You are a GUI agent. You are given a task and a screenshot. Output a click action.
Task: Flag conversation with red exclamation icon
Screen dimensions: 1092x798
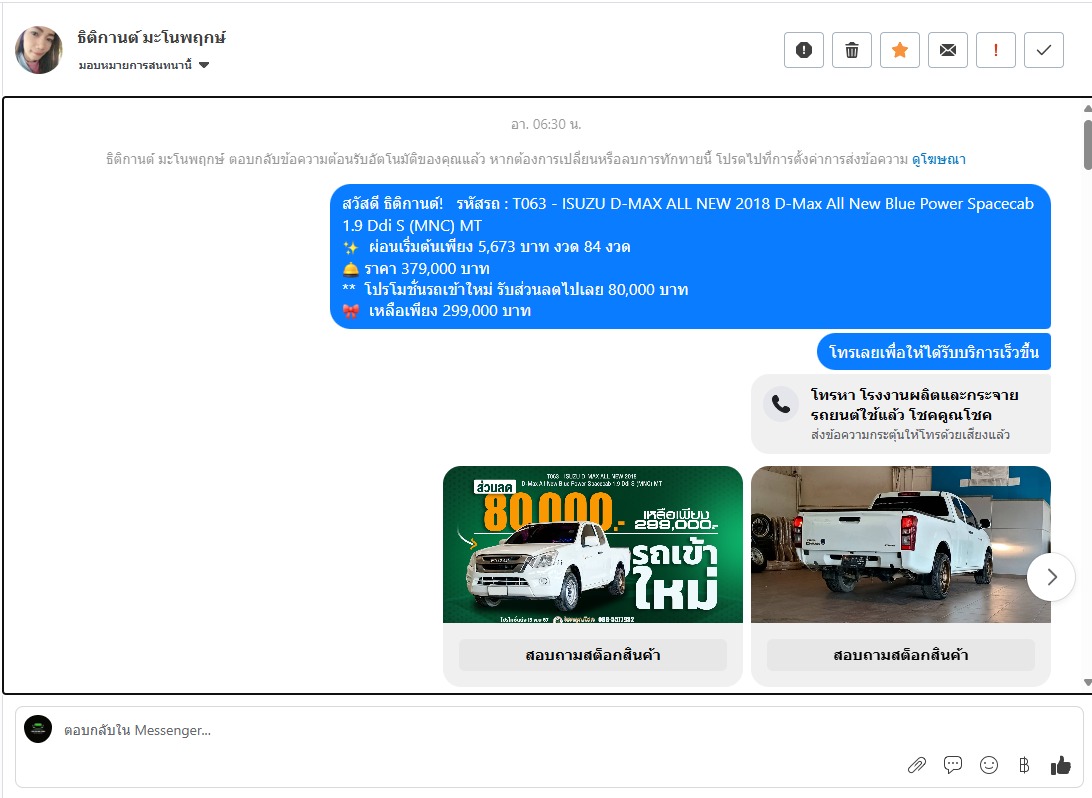[996, 50]
